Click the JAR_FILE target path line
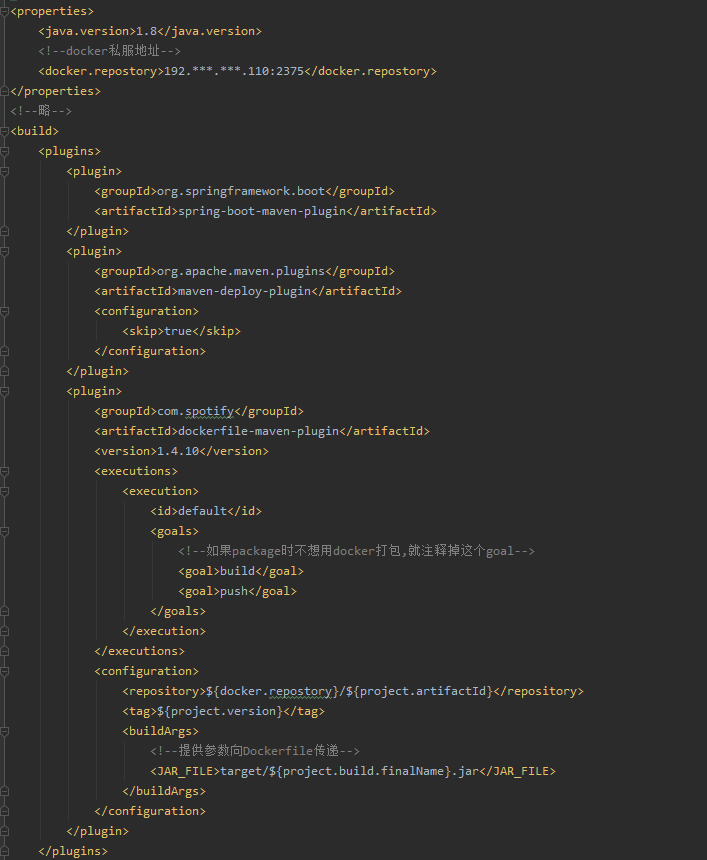This screenshot has height=860, width=707. pyautogui.click(x=353, y=771)
